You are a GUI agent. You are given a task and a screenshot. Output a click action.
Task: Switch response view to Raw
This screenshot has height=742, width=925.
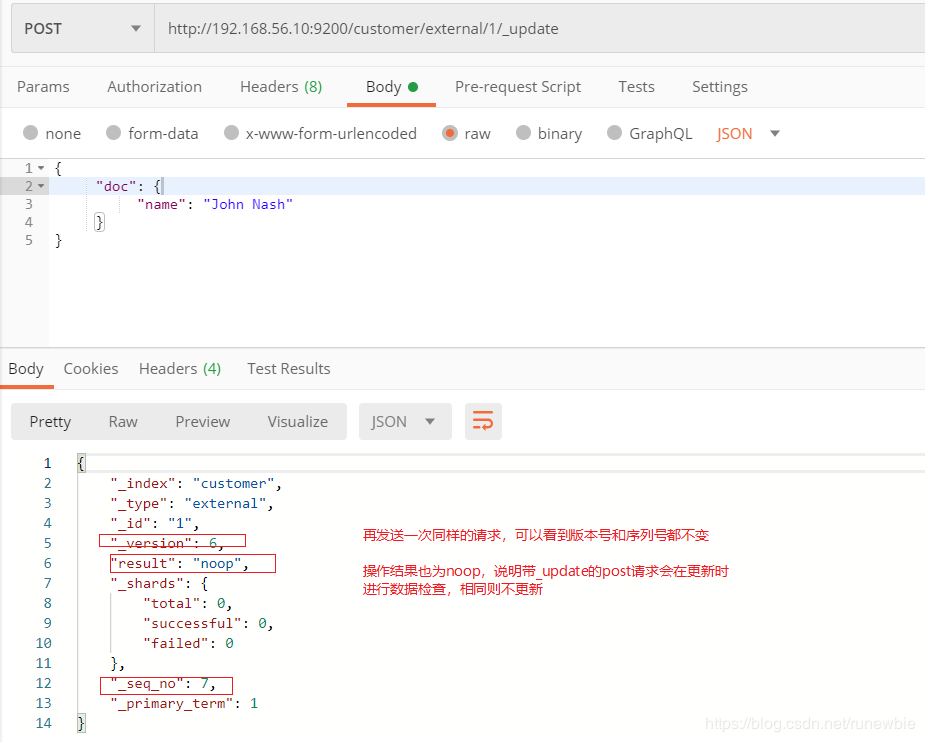(x=123, y=422)
